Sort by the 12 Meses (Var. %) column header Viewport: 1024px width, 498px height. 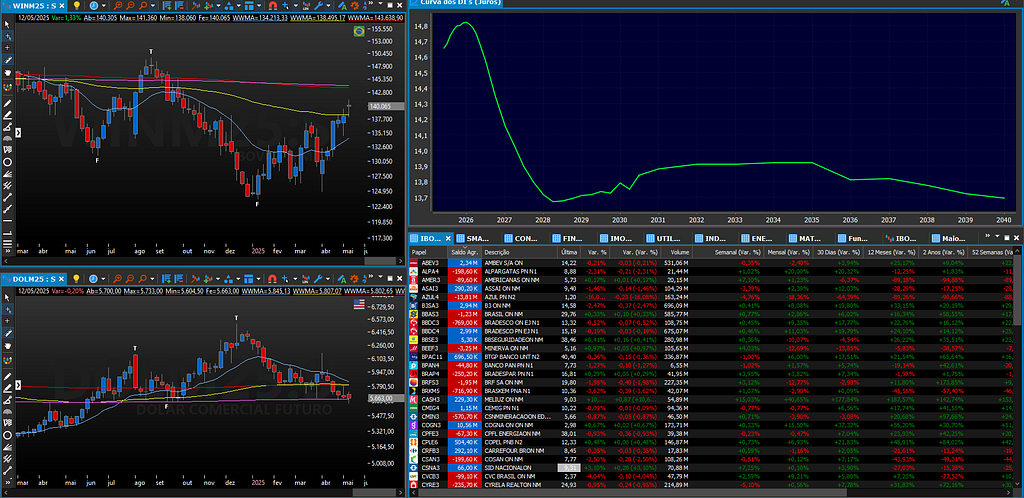[891, 252]
